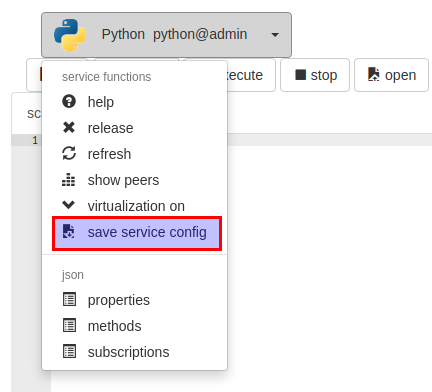Click the properties table icon
The height and width of the screenshot is (392, 432).
tap(69, 299)
